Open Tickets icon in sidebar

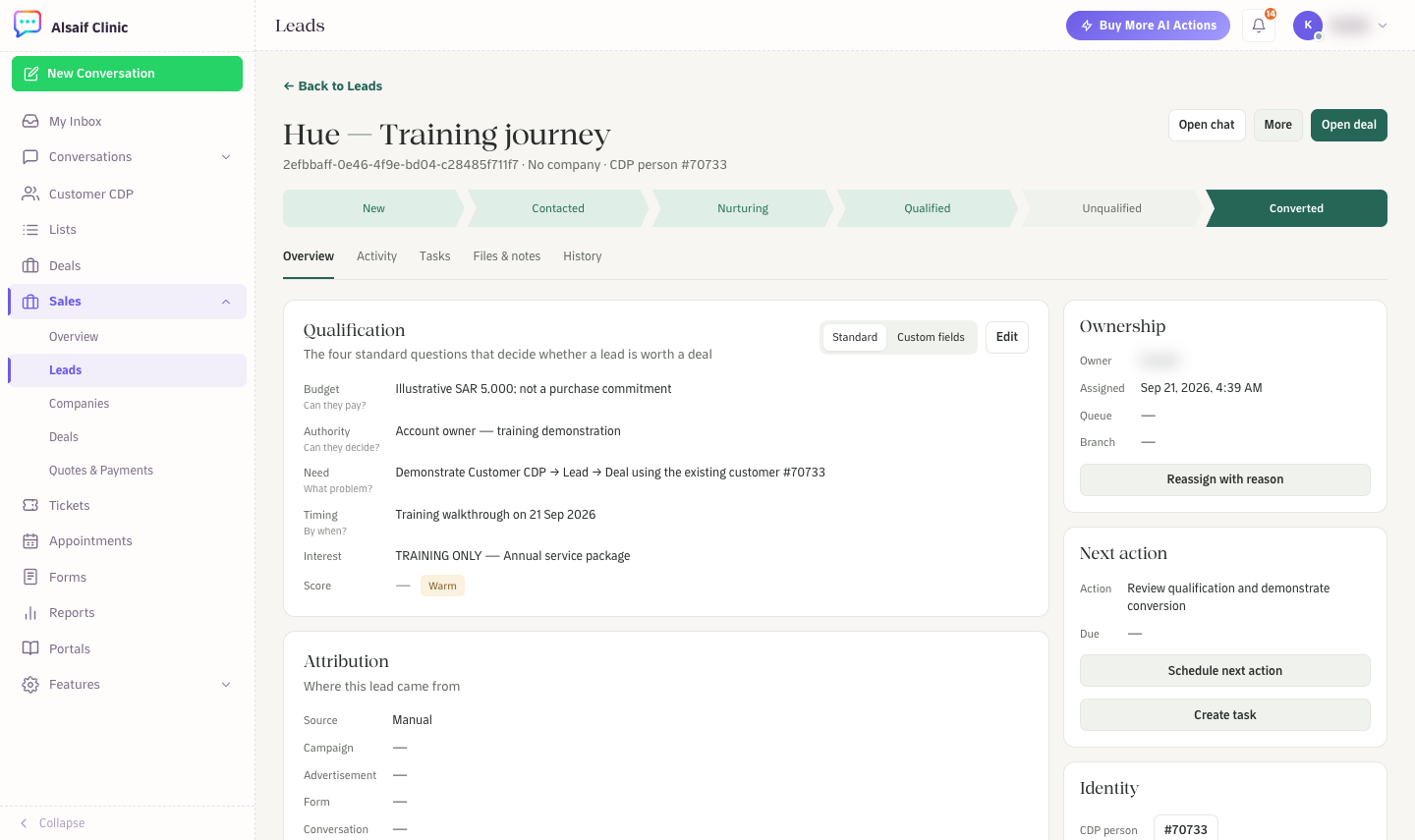[30, 505]
